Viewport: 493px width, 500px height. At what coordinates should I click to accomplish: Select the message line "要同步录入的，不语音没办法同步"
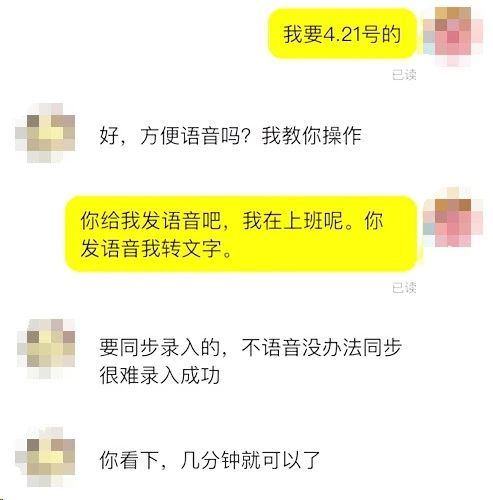250,348
